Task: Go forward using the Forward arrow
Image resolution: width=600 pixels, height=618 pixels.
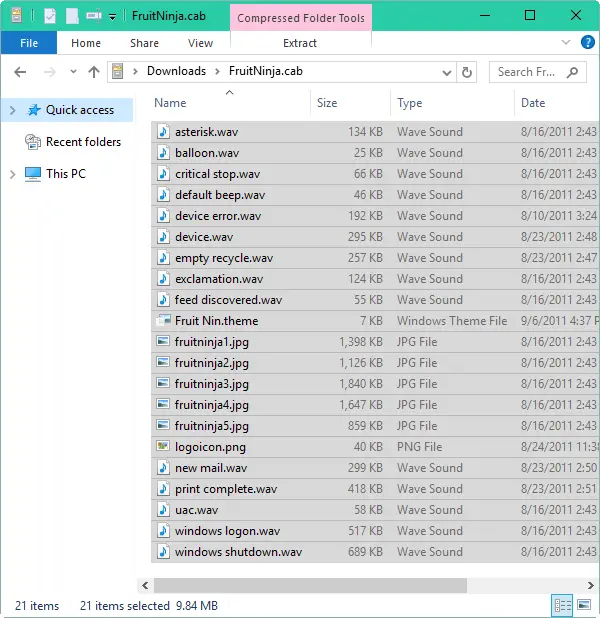Action: tap(50, 72)
